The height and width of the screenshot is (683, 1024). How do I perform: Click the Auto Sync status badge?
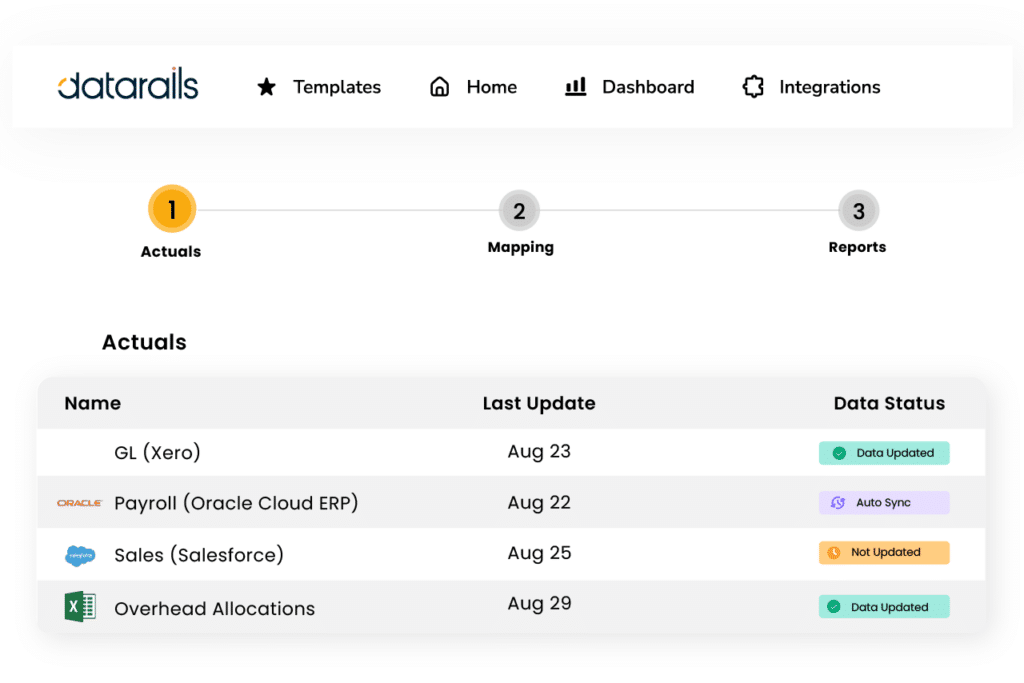(x=884, y=503)
